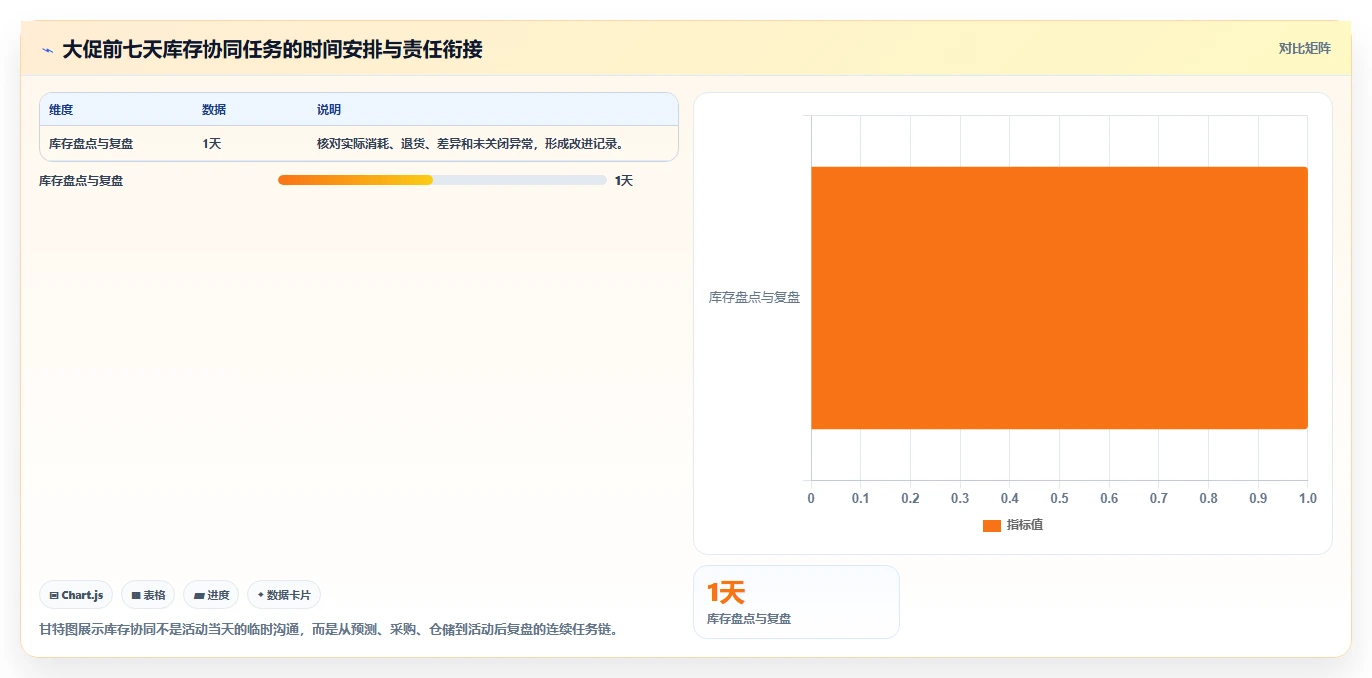Click the 0.5 x-axis tick label

(x=1059, y=498)
